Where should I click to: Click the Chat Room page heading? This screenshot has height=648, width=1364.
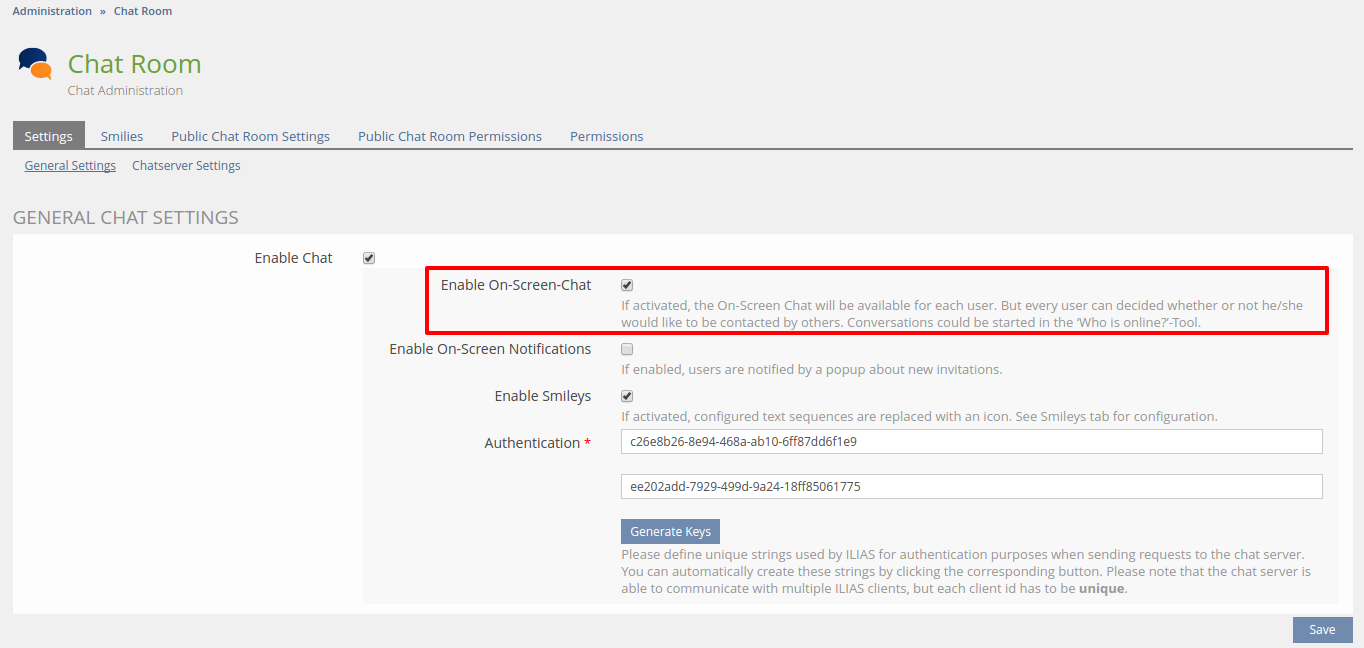tap(135, 64)
